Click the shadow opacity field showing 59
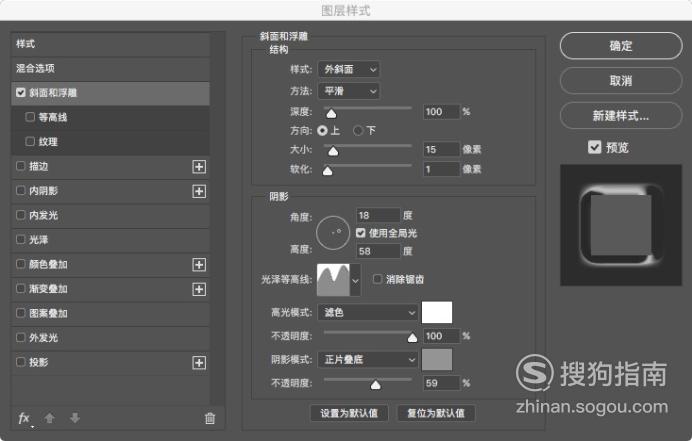The image size is (692, 441). click(441, 383)
